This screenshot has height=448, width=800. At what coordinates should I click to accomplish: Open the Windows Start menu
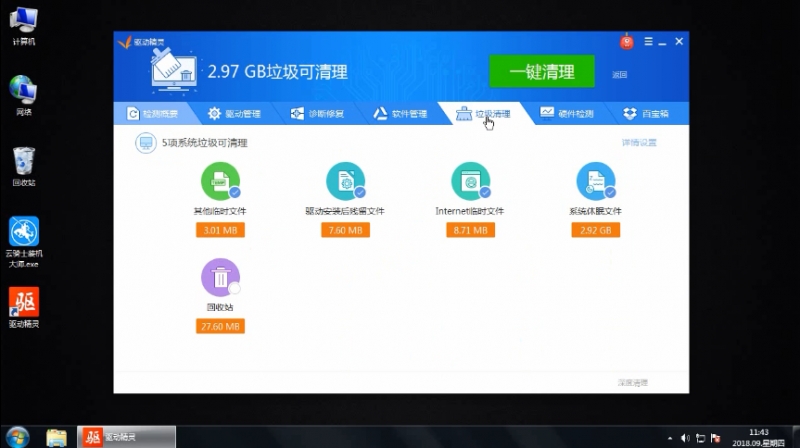click(17, 437)
